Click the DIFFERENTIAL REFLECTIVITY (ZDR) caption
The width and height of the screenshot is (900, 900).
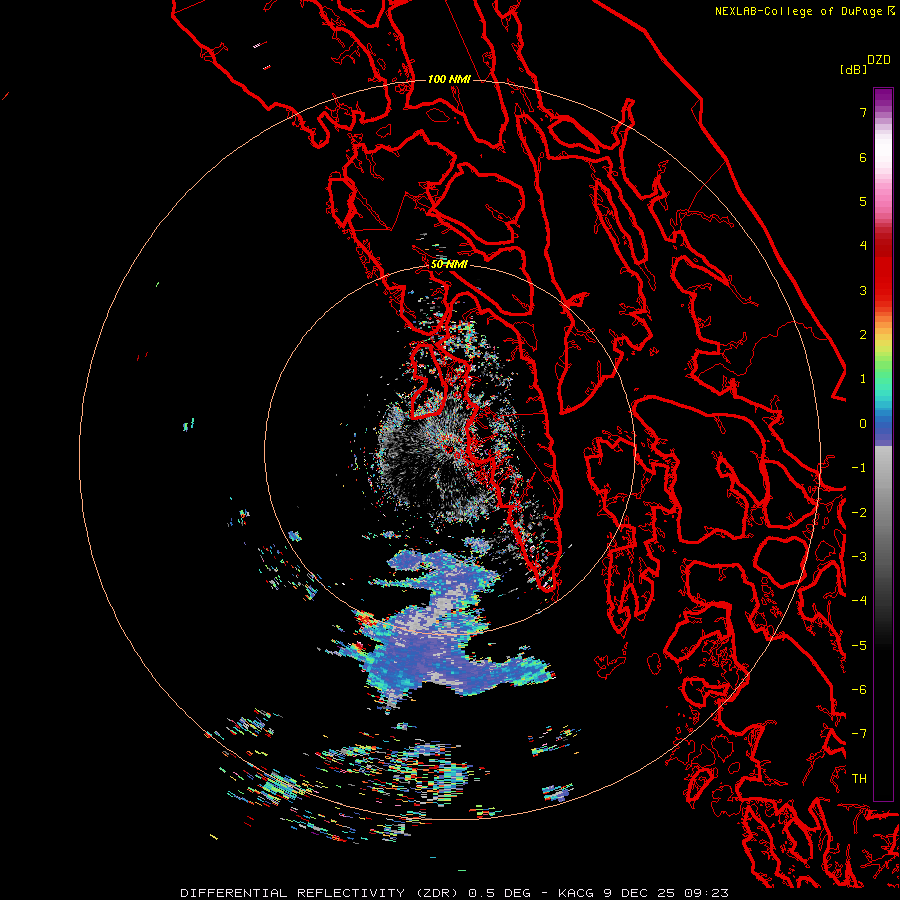pyautogui.click(x=321, y=893)
